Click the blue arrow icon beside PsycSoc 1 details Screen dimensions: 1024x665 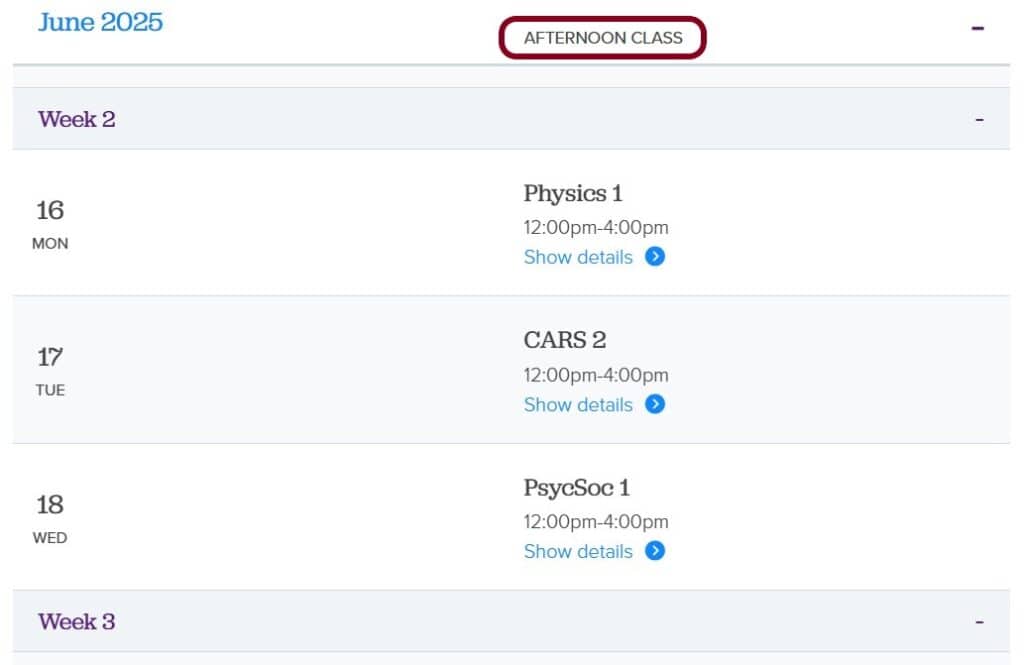tap(655, 551)
